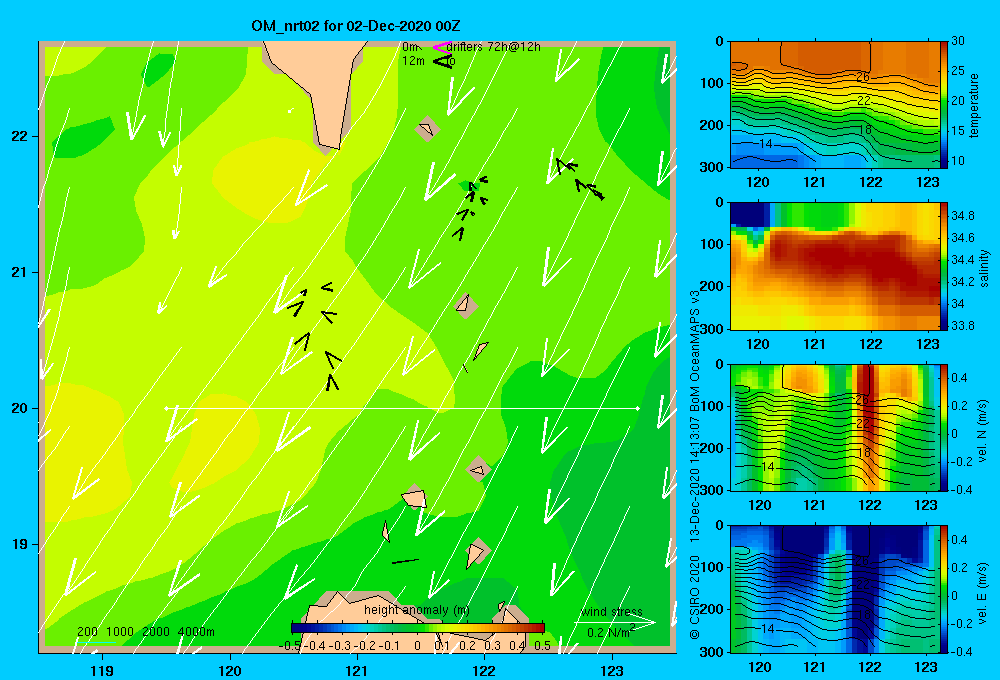Click the '-0.5' tick on the height anomaly bar
Screen dimensions: 1000x680
coord(290,646)
